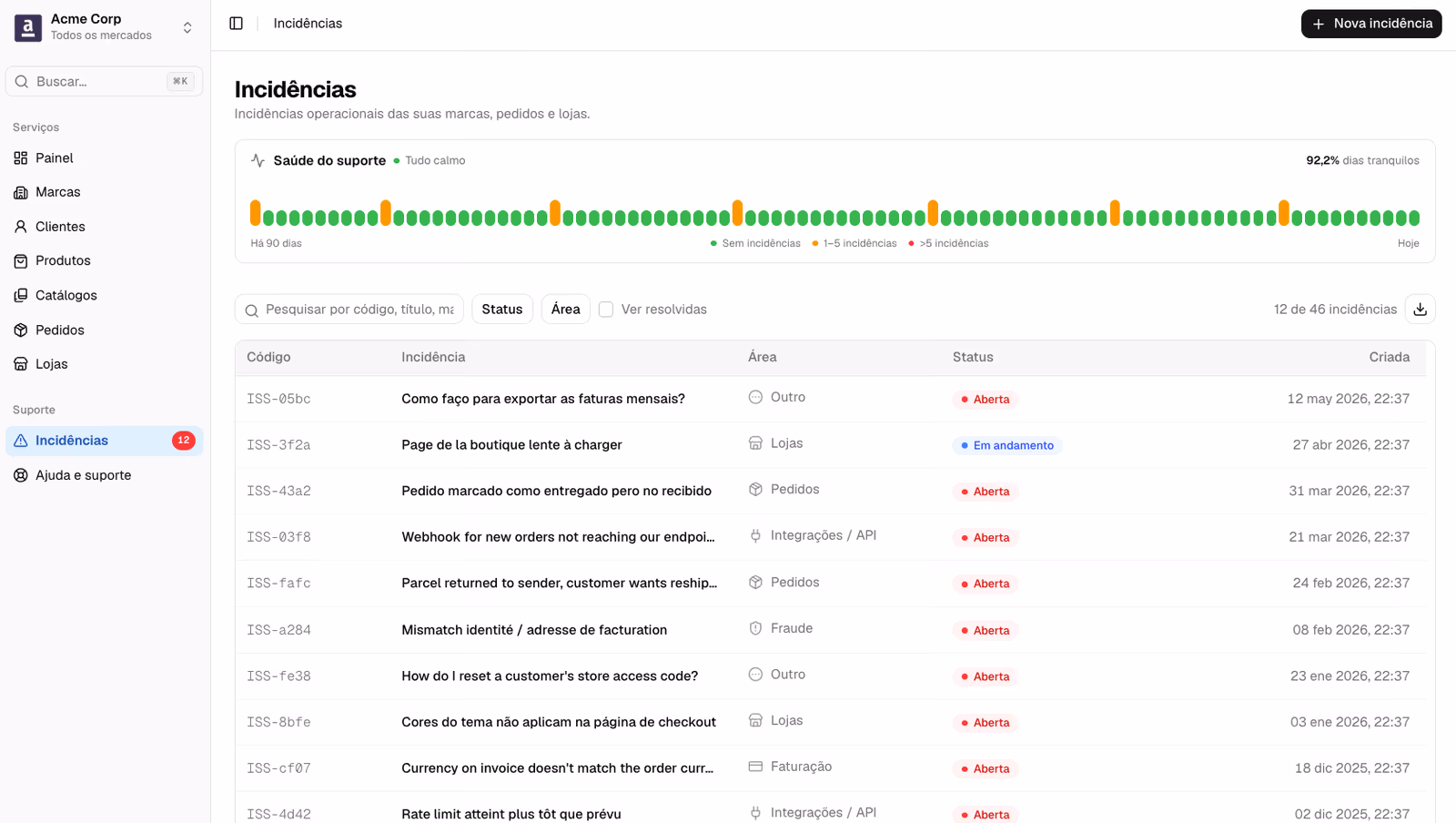Click code ISS-cf07
Viewport: 1456px width, 823px height.
278,768
